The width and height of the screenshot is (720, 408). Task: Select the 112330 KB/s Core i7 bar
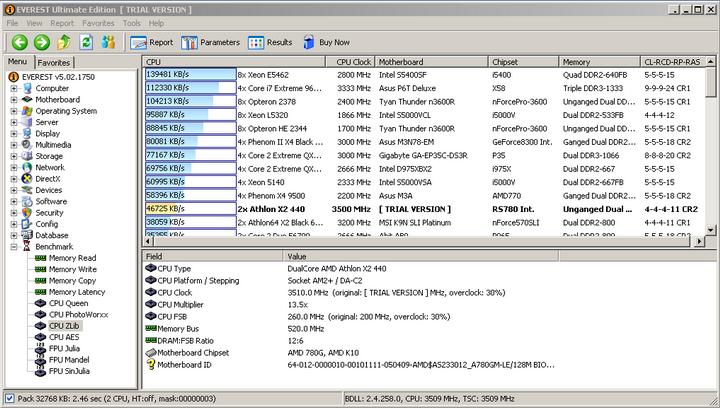[x=191, y=88]
